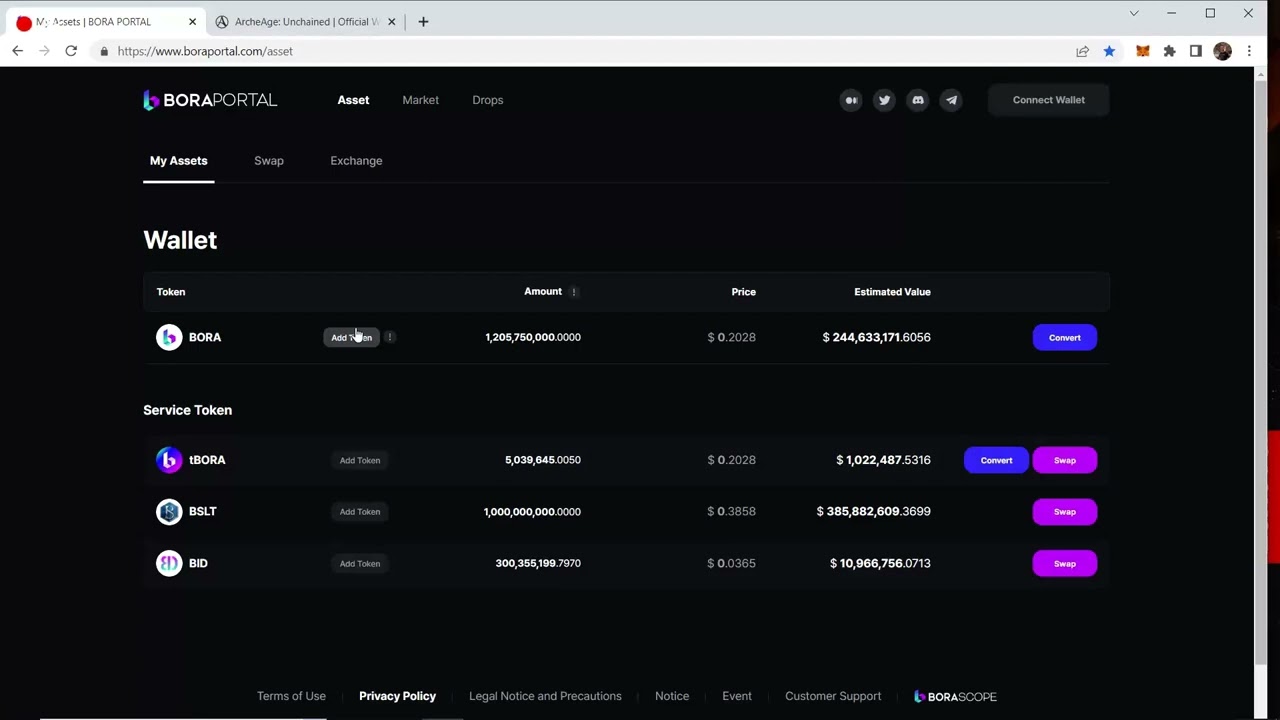Click the tBORA token icon
This screenshot has width=1280, height=720.
(x=169, y=460)
